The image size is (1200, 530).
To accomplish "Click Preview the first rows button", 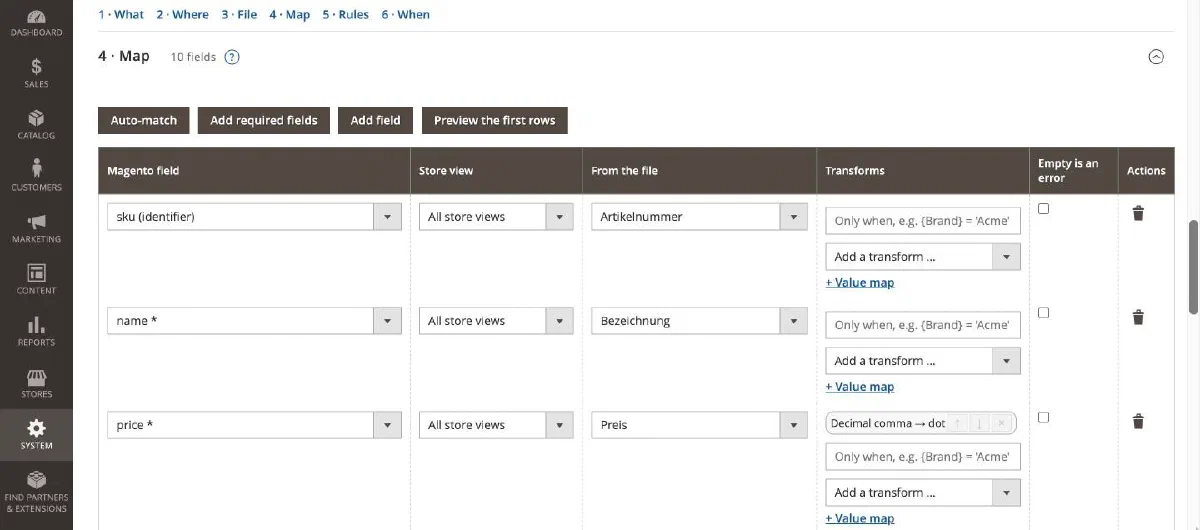I will [x=494, y=120].
